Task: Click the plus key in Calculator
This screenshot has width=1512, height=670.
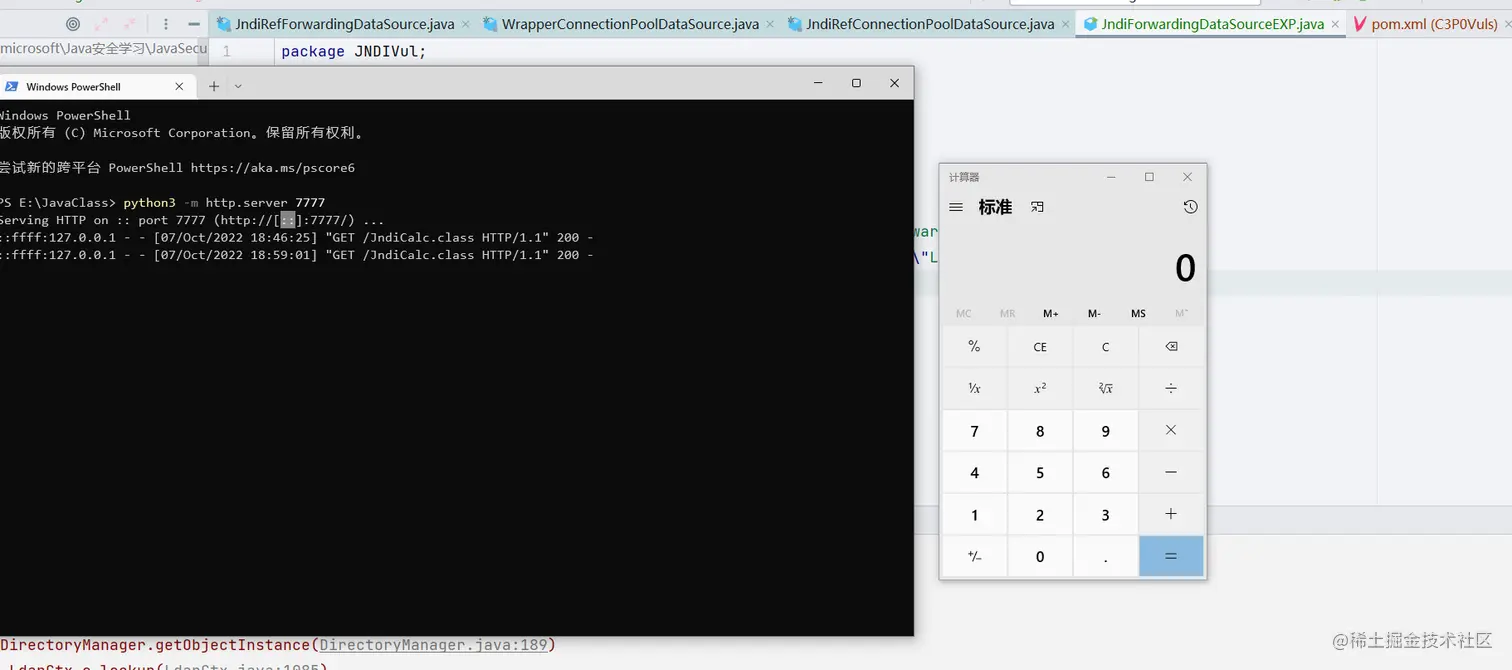Action: coord(1171,514)
